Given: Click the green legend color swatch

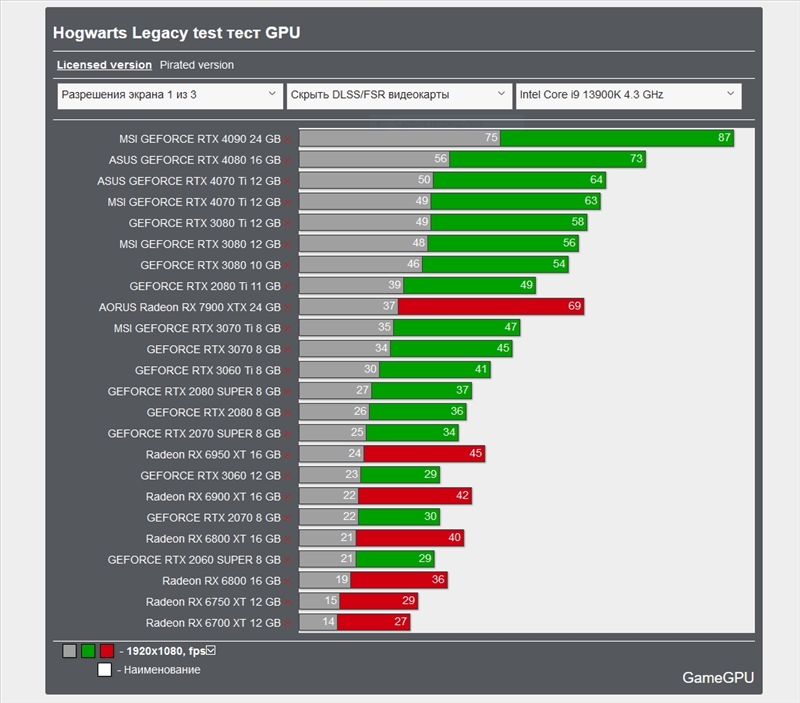Looking at the screenshot, I should 88,651.
